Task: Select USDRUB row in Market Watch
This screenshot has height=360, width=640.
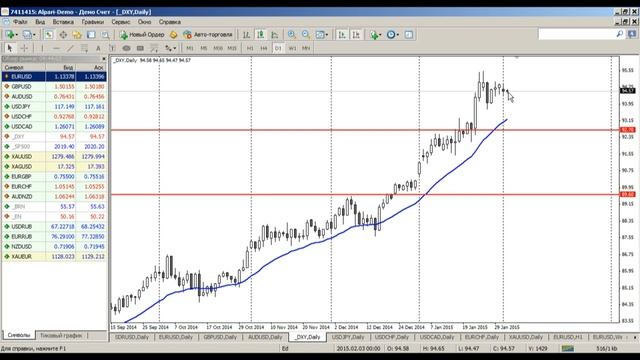Action: coord(54,227)
